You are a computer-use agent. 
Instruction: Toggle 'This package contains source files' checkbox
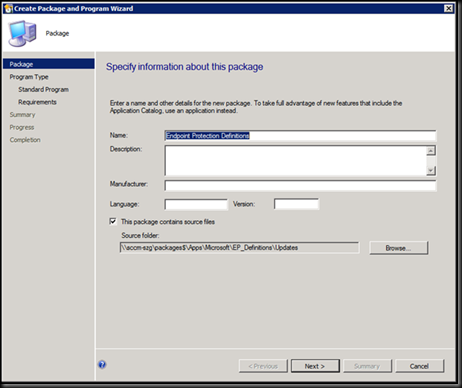coord(113,221)
